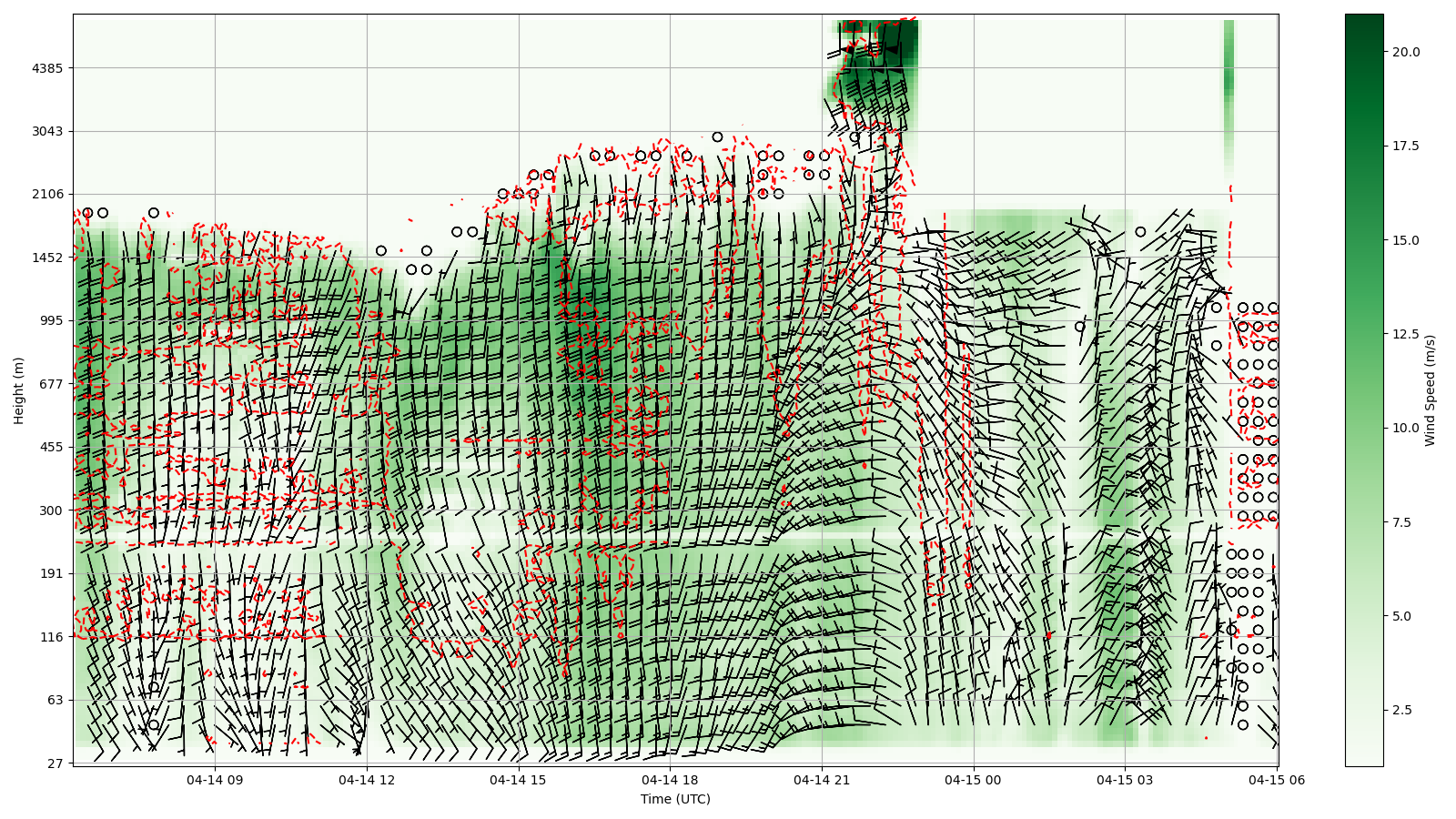1456x819 pixels.
Task: Click the "Time (UTC)" x-axis title
Action: coord(675,799)
